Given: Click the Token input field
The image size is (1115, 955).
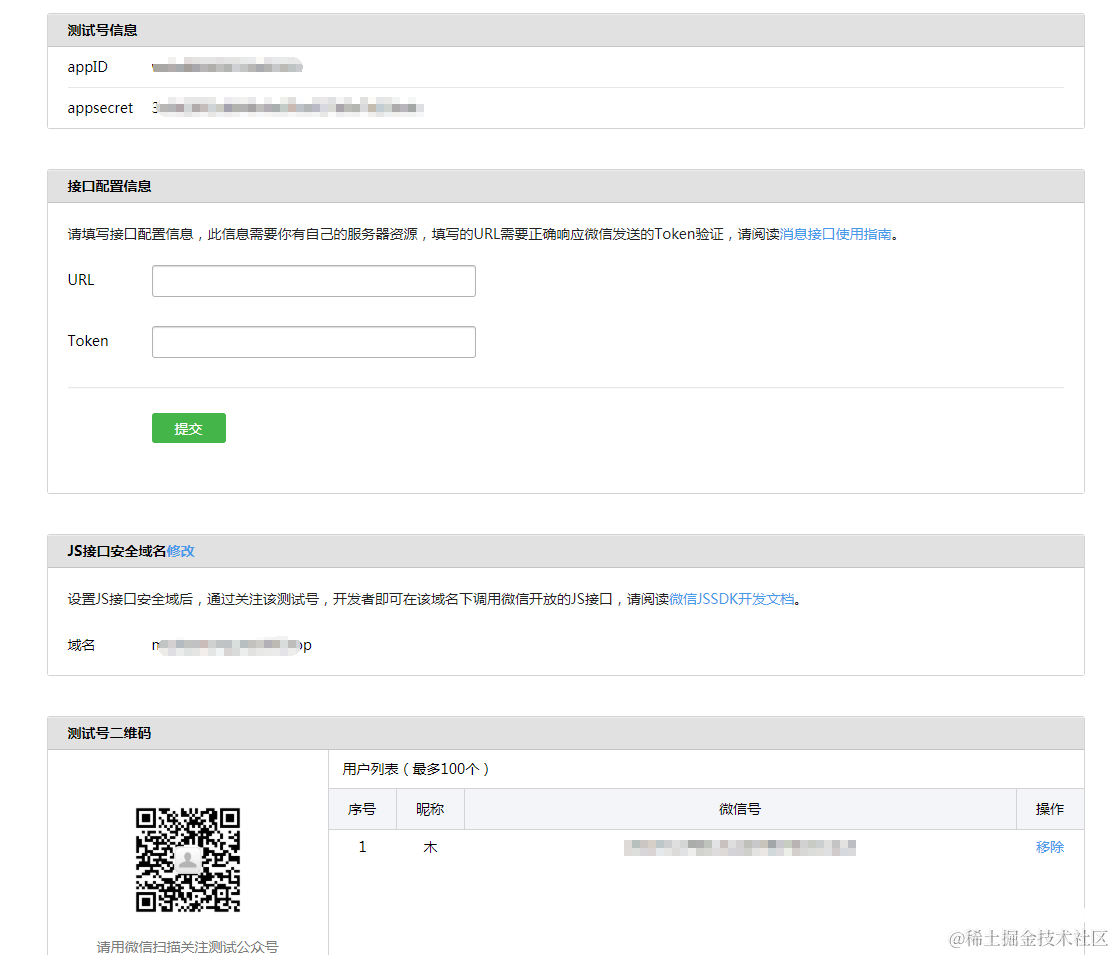Looking at the screenshot, I should coord(314,342).
